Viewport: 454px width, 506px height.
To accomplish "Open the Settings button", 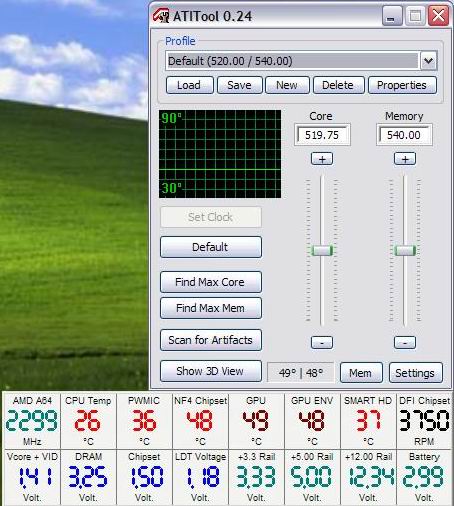I will (415, 373).
